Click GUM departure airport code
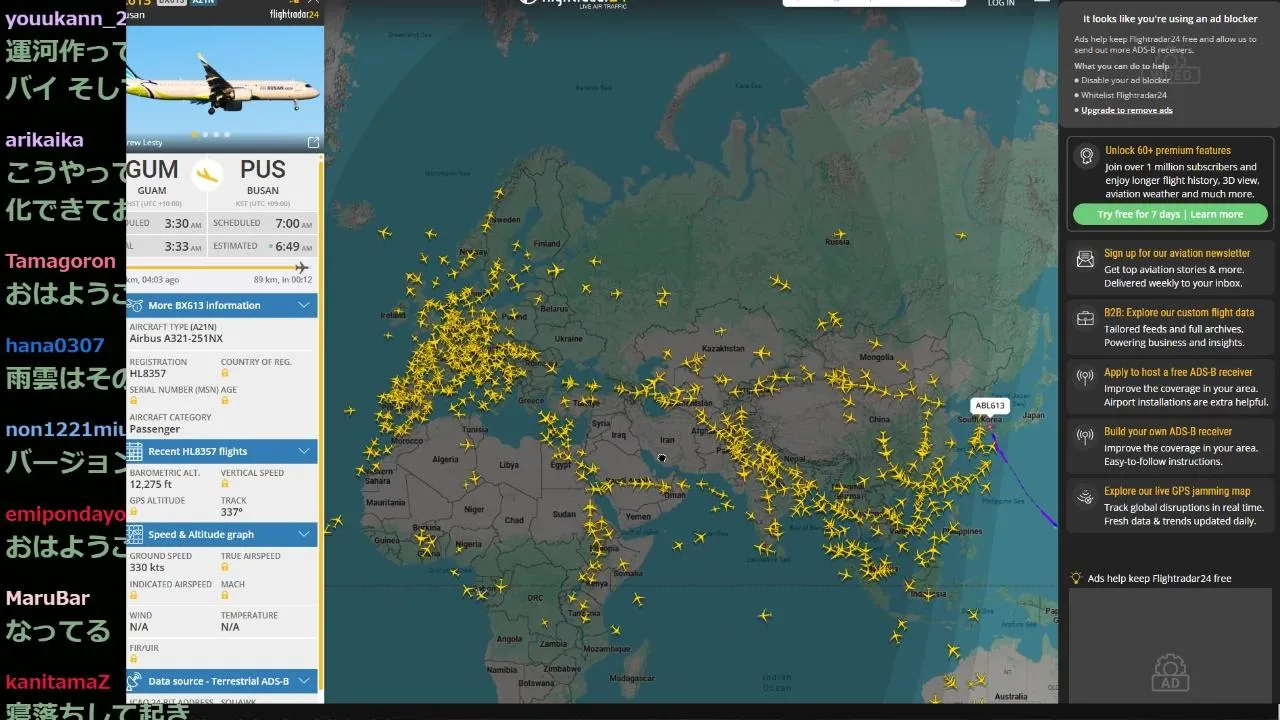Viewport: 1280px width, 720px height. 152,169
